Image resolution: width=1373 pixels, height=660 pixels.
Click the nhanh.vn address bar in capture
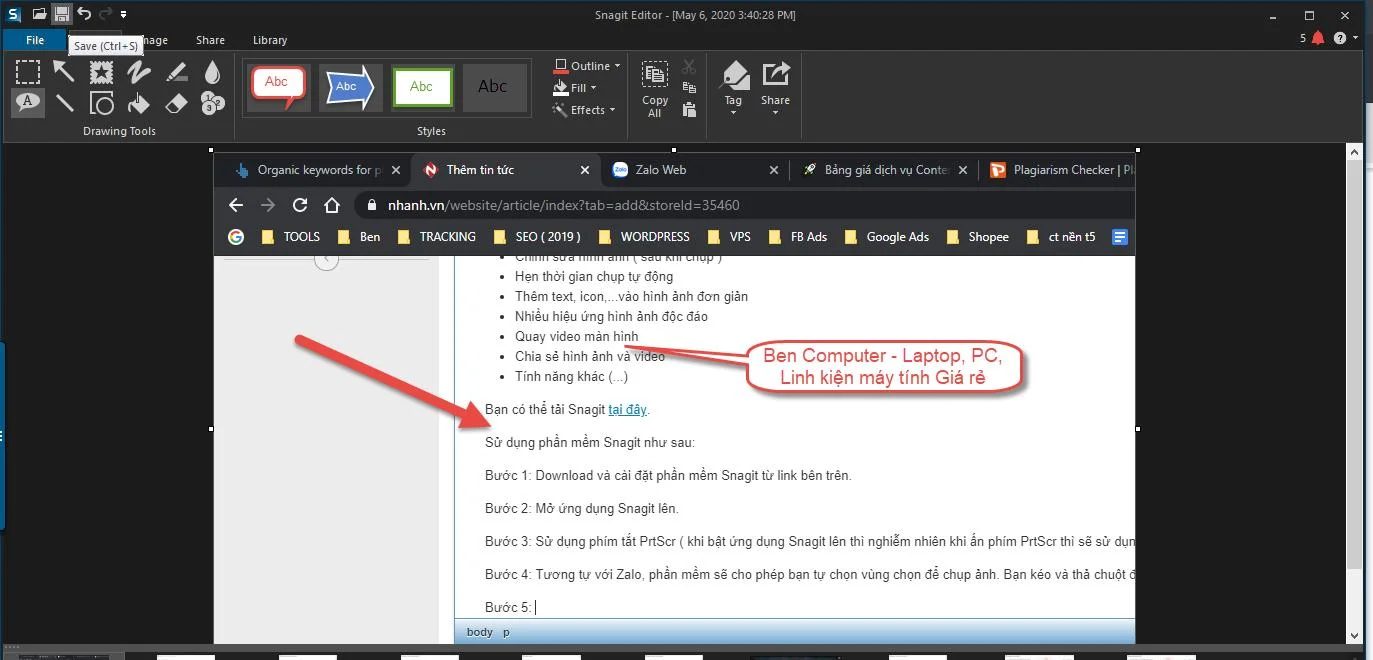(x=744, y=205)
